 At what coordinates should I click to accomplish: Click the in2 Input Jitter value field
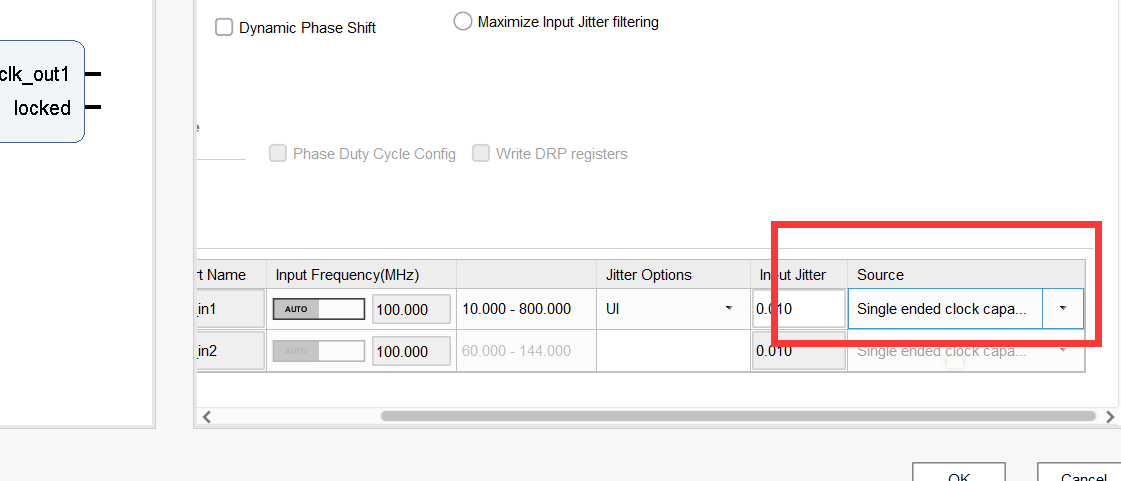798,351
